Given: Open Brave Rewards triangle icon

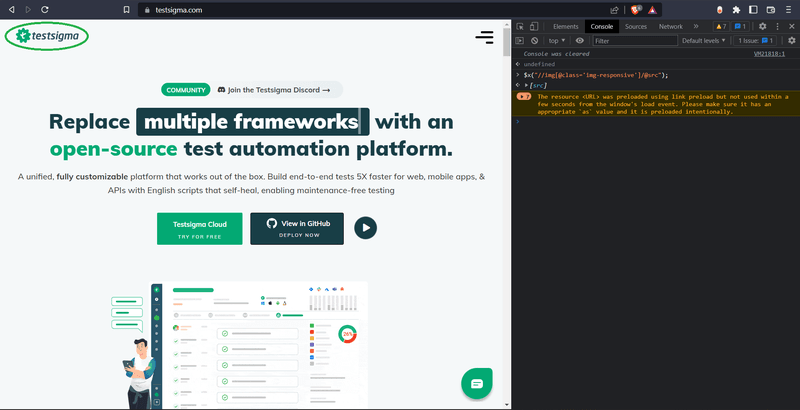Looking at the screenshot, I should (652, 10).
